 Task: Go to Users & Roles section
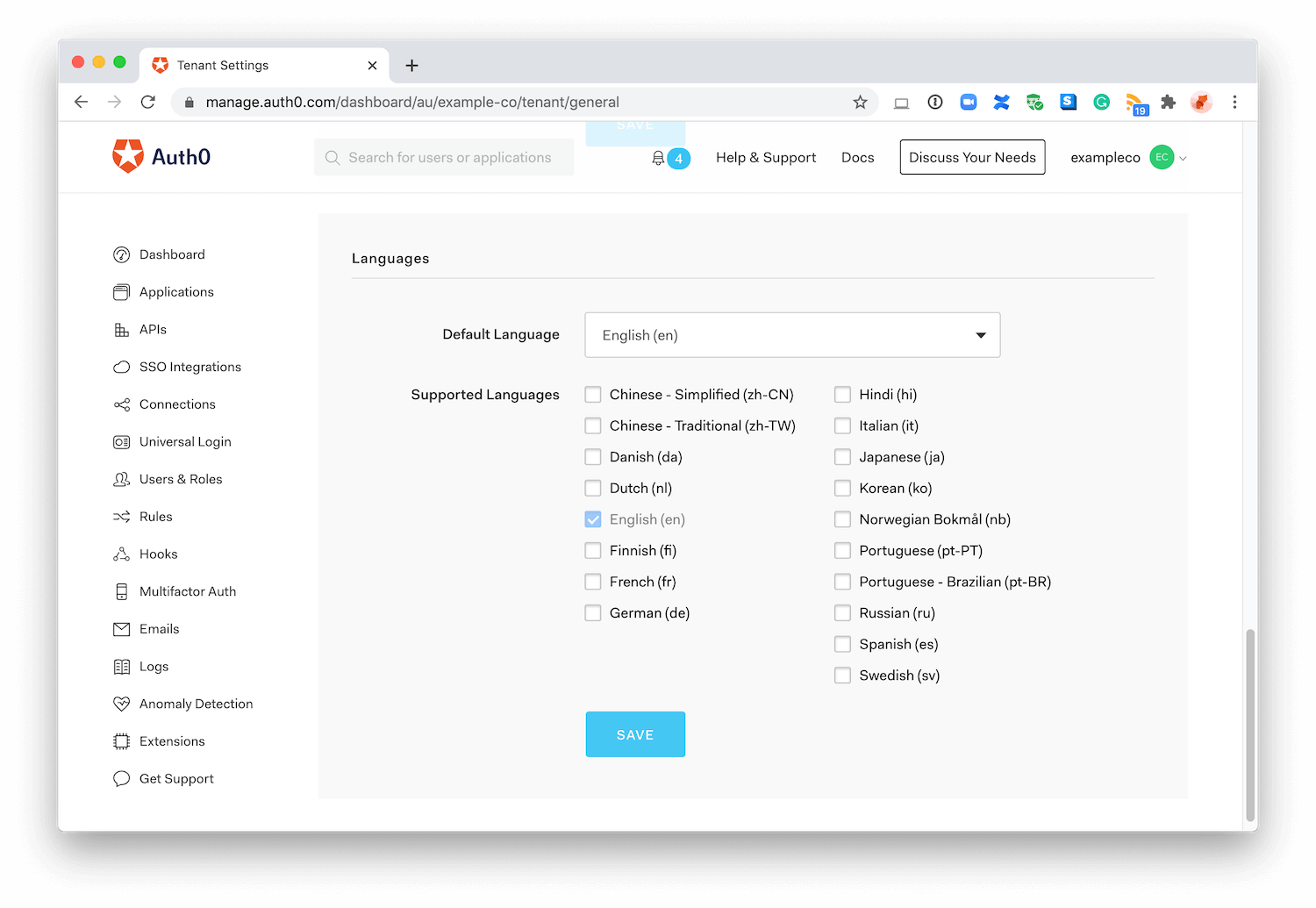coord(181,479)
